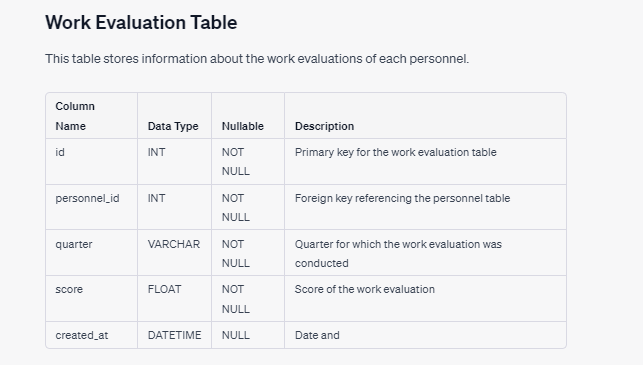643x365 pixels.
Task: Select the Column Name header cell
Action: pos(91,116)
